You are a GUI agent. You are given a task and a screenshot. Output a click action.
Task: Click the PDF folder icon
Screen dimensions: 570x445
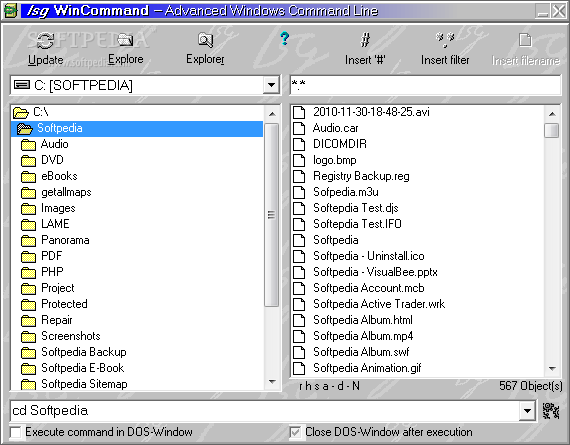[28, 257]
